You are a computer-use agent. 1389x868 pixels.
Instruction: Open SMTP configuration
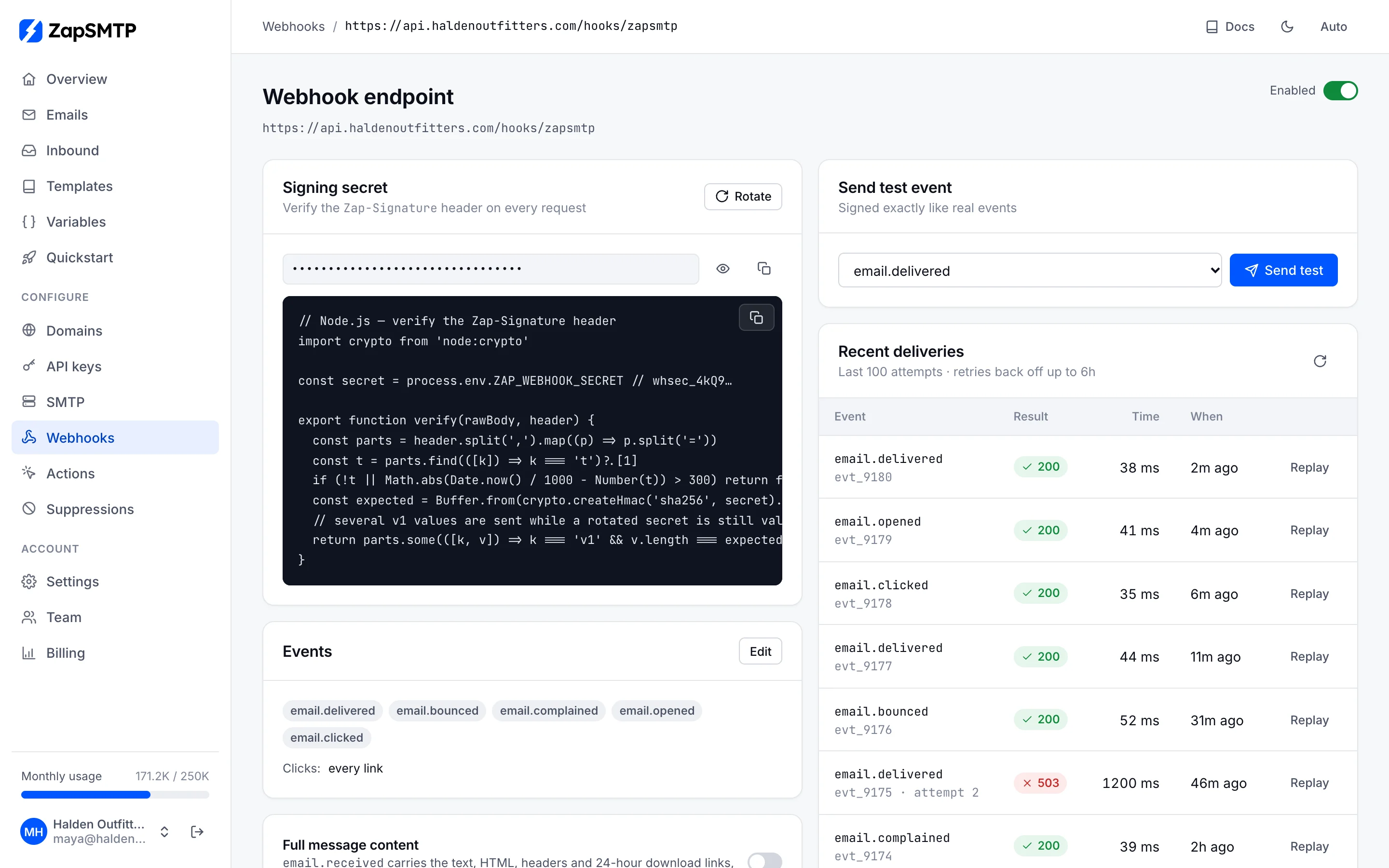(x=115, y=402)
